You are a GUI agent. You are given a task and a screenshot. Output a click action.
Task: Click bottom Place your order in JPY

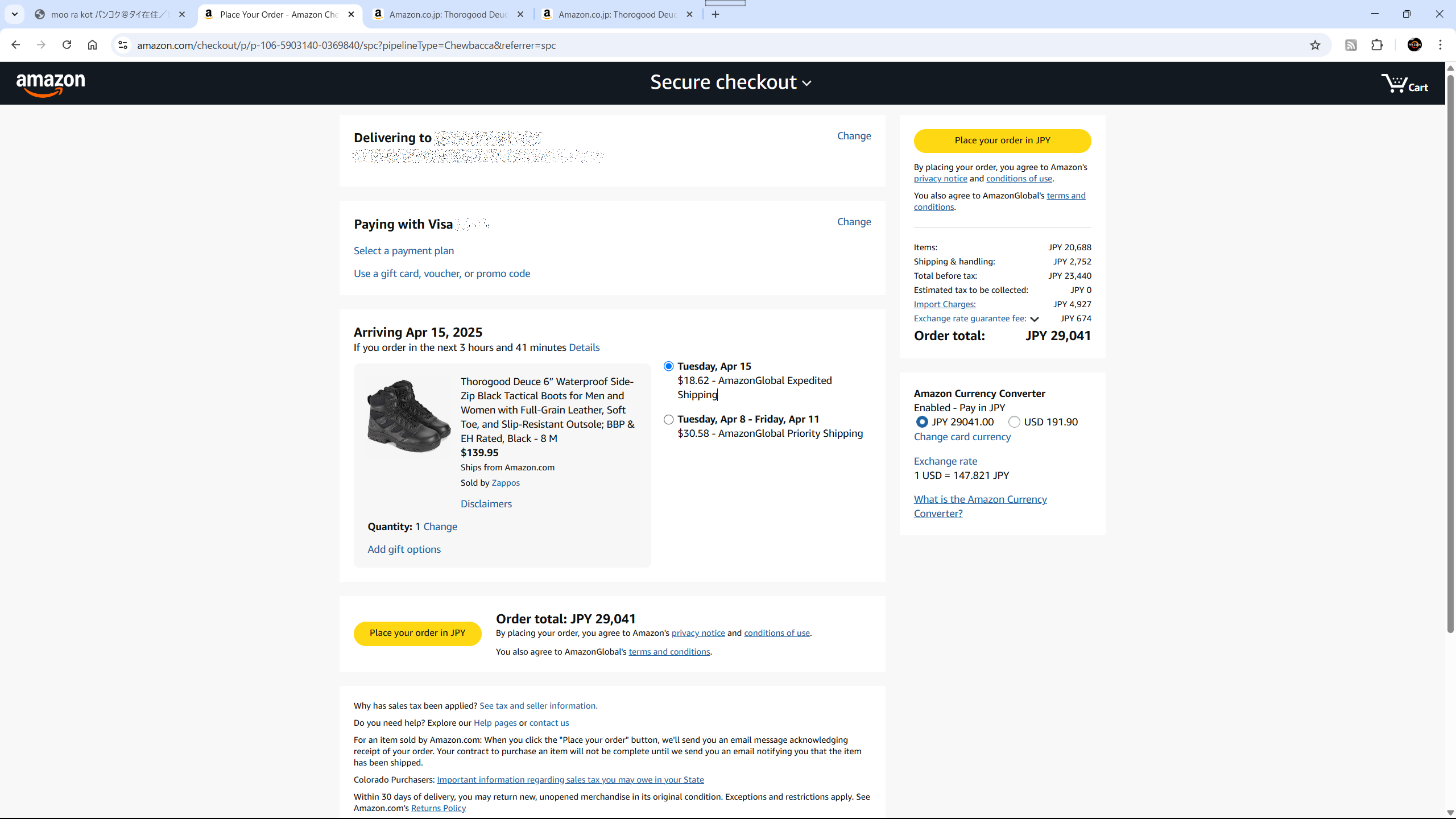[x=417, y=633]
